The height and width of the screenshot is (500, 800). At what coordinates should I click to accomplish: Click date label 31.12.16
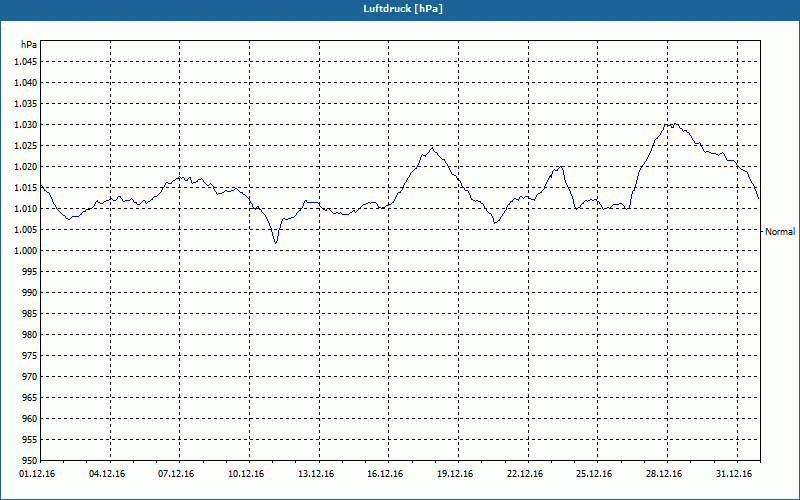pos(734,474)
